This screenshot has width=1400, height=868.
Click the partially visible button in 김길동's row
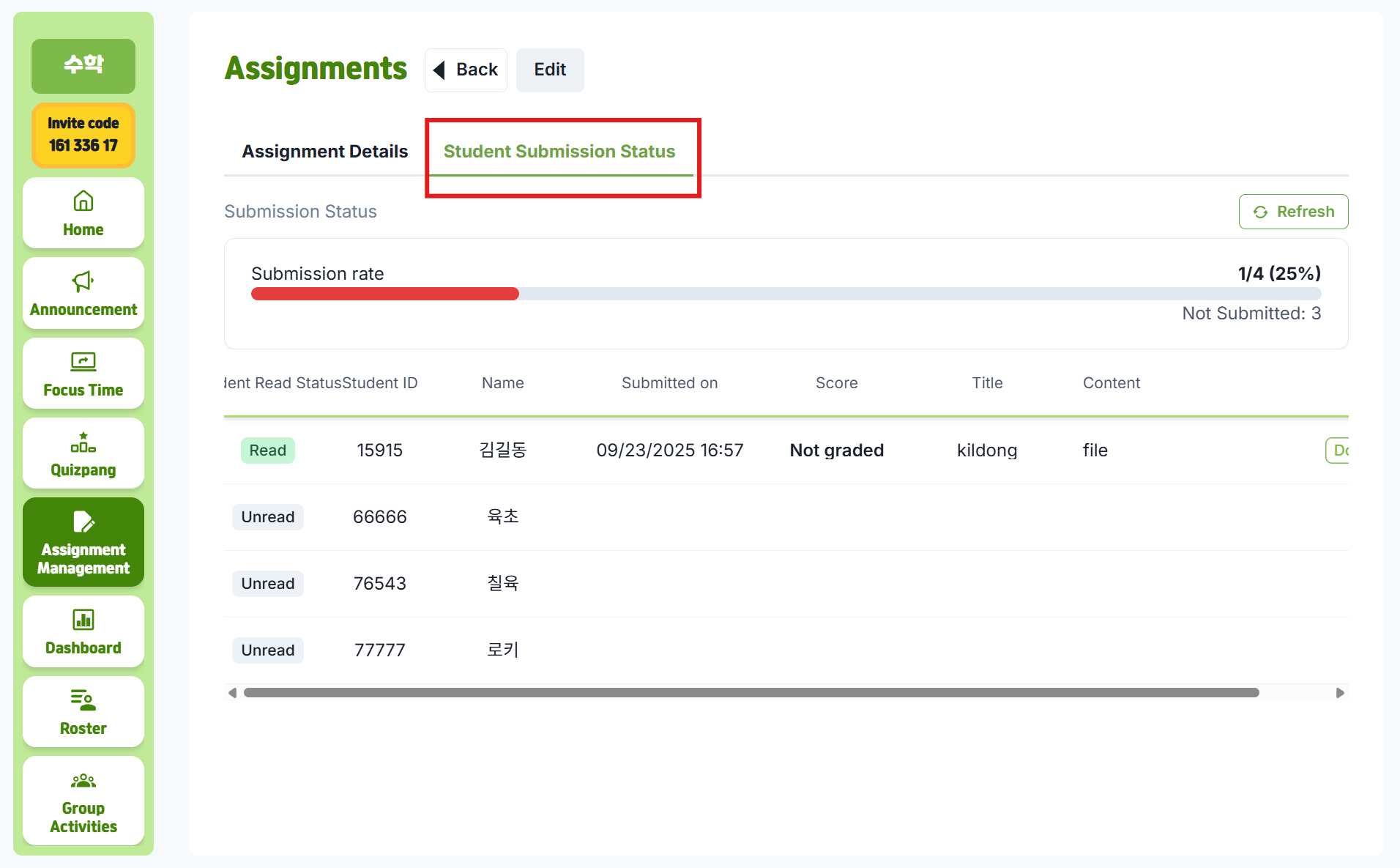click(x=1337, y=450)
